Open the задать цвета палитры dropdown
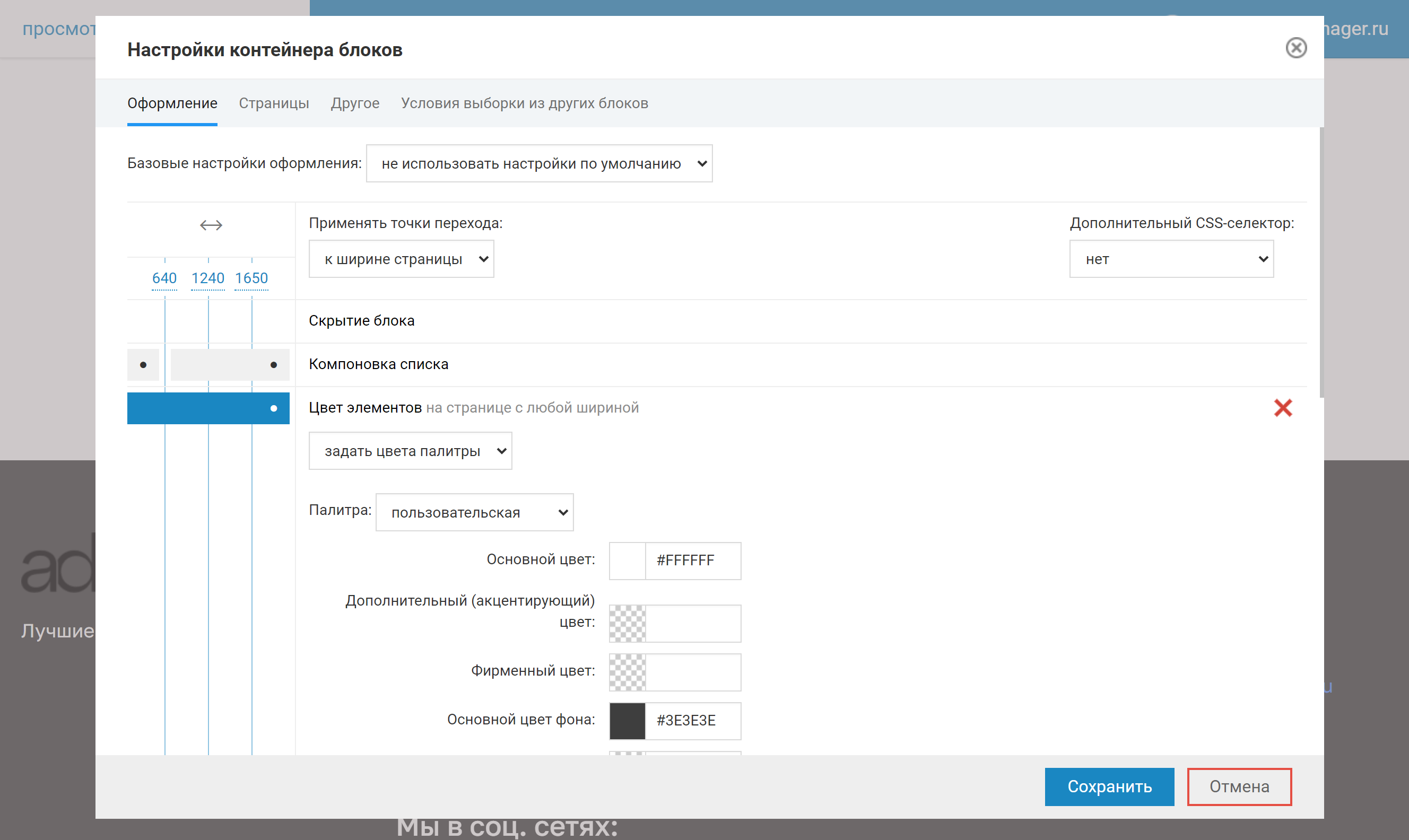The image size is (1409, 840). pyautogui.click(x=410, y=451)
